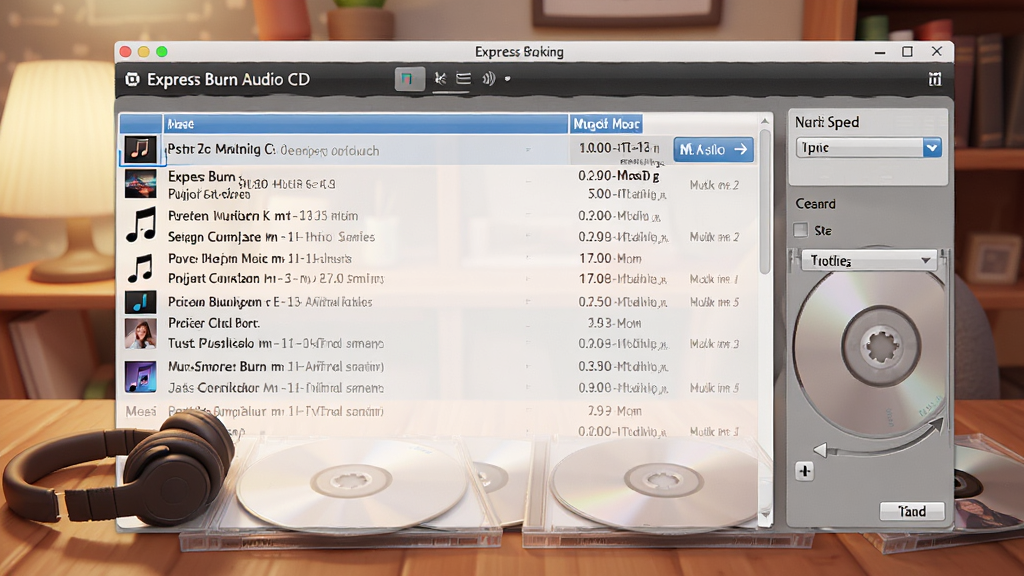Screen dimensions: 1024x576
Task: Click the vertical scrollbar thumb of list
Action: pyautogui.click(x=765, y=201)
